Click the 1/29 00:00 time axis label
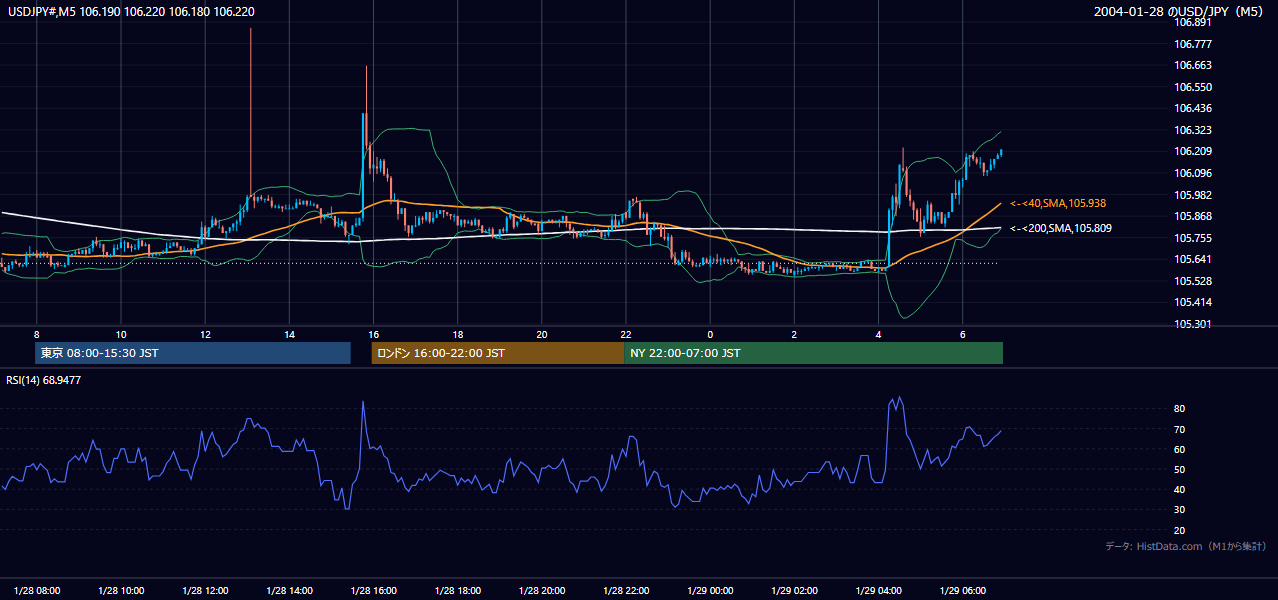The image size is (1278, 600). [710, 591]
